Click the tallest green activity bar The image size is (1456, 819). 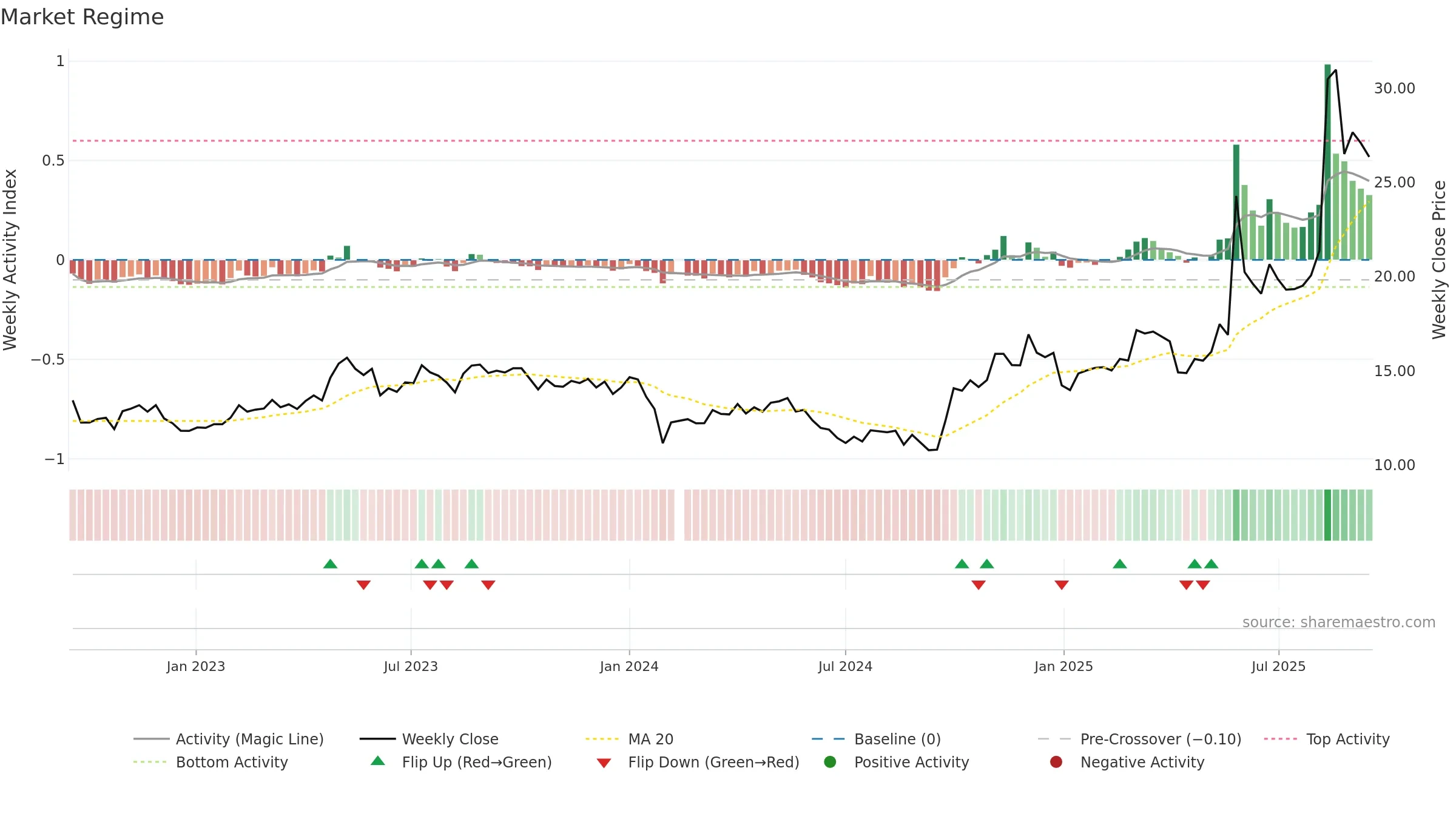tap(1327, 162)
